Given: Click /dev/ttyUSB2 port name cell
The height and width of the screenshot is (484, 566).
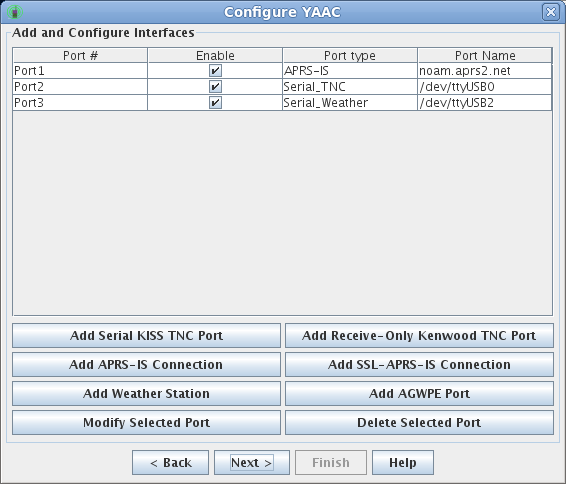Looking at the screenshot, I should tap(485, 103).
